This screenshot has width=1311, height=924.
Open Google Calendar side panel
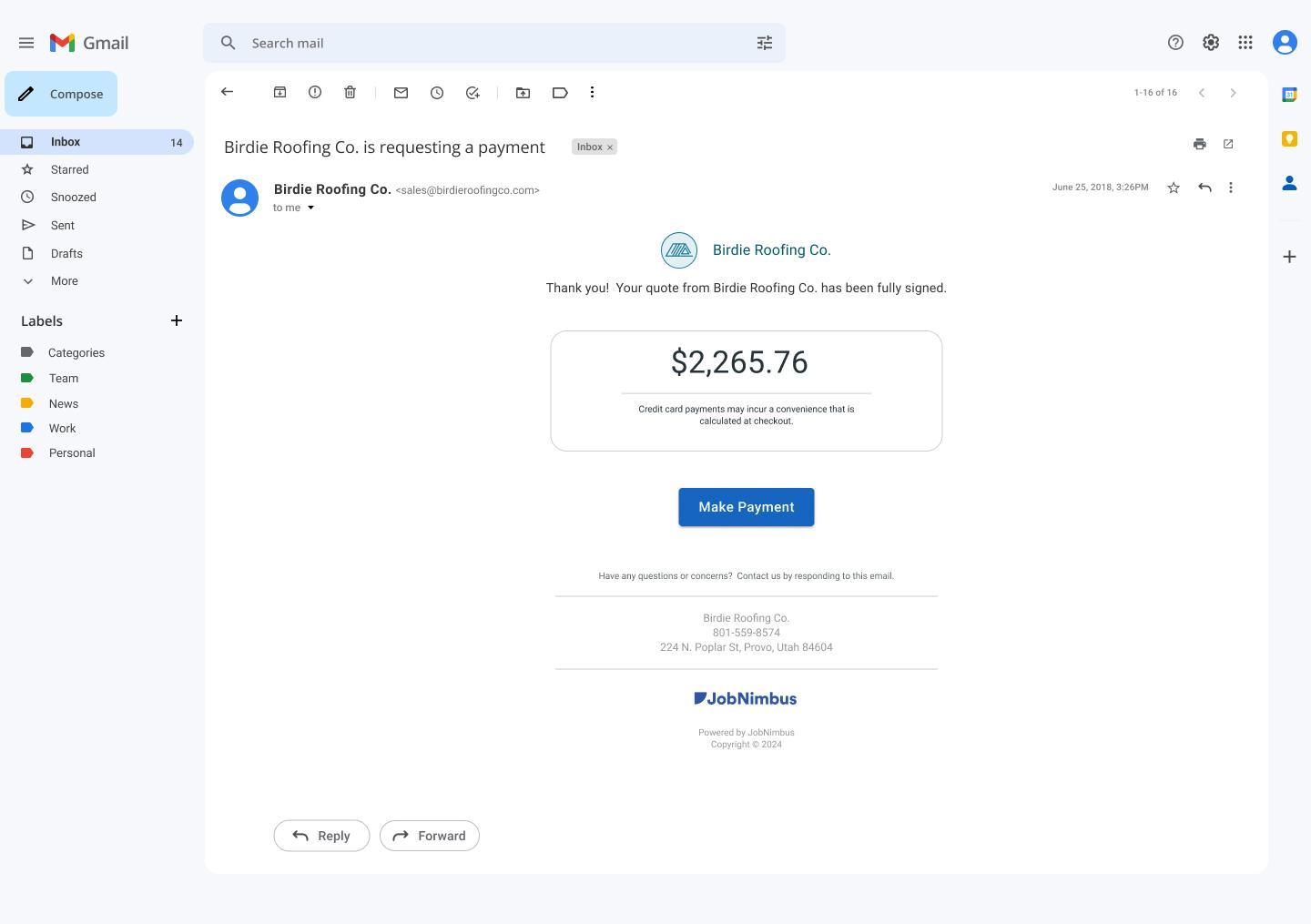click(x=1289, y=95)
